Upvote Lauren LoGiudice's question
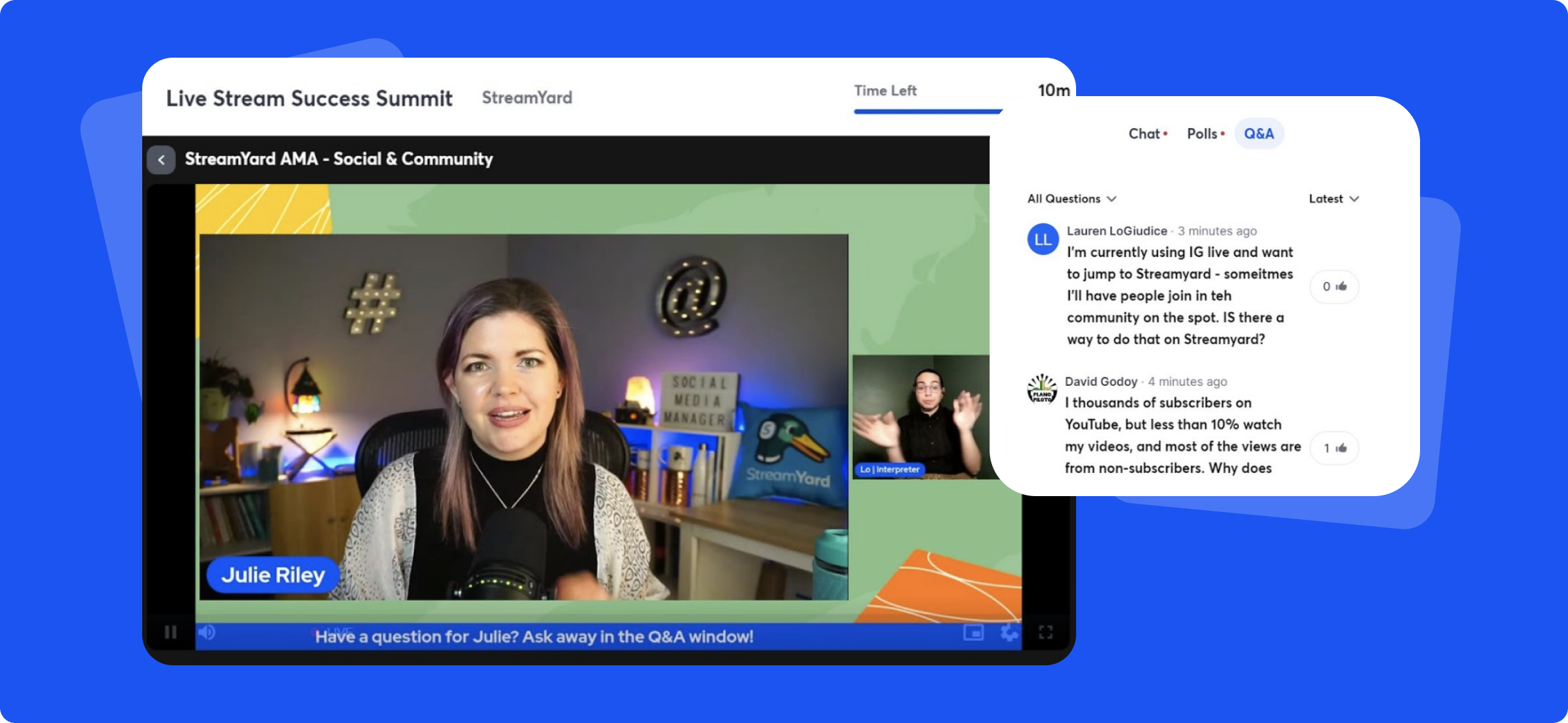This screenshot has width=1568, height=723. [1334, 287]
